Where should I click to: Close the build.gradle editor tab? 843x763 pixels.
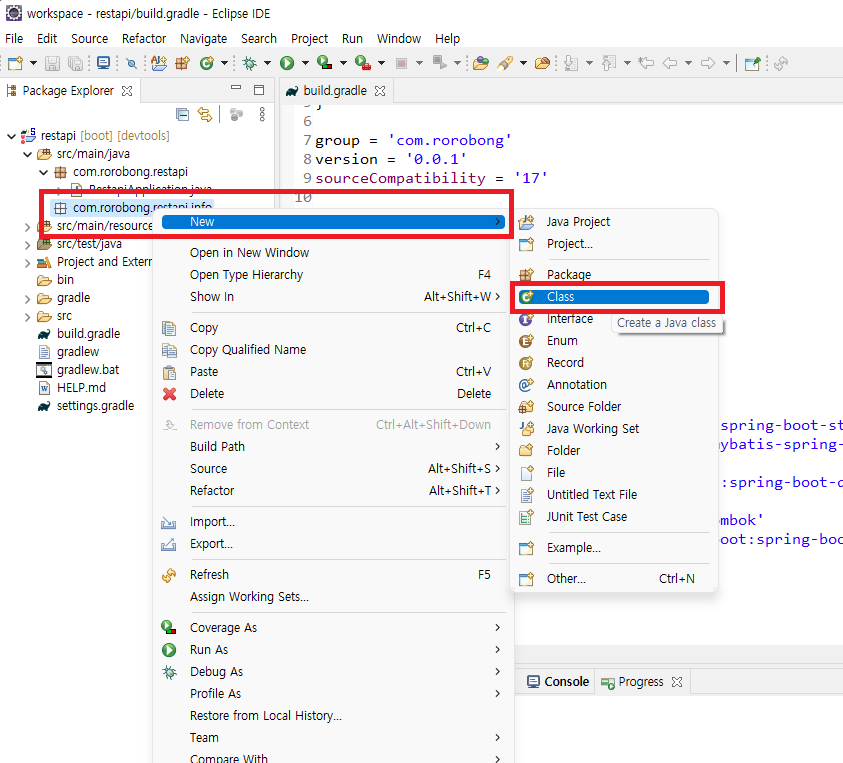coord(380,91)
